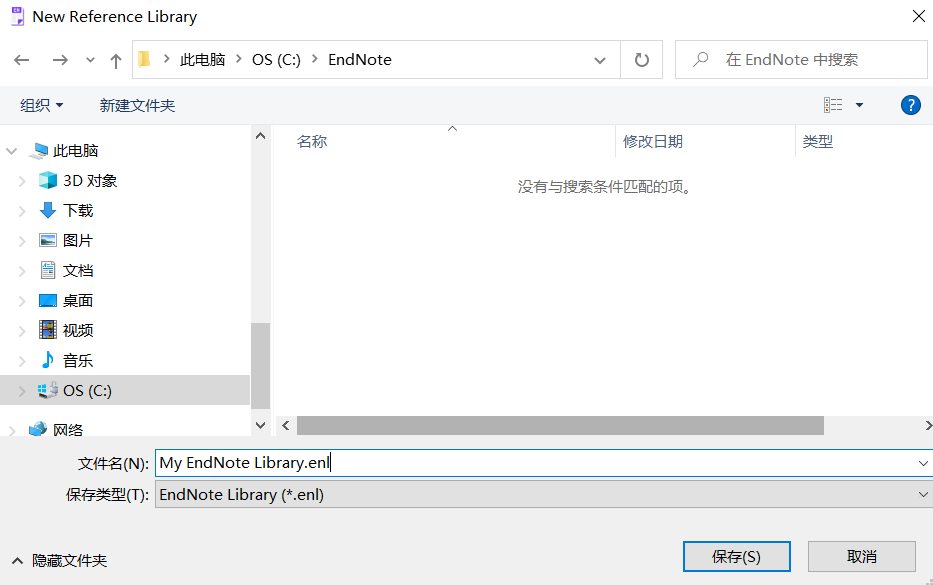Expand the 音乐 tree node
Screen dimensions: 933x585
pos(22,361)
